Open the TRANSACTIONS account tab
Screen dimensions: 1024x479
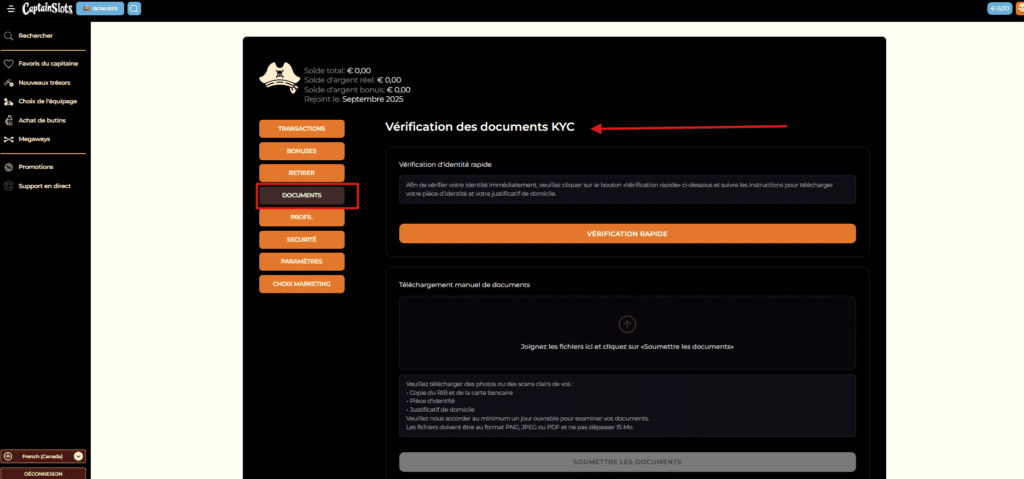pos(302,129)
